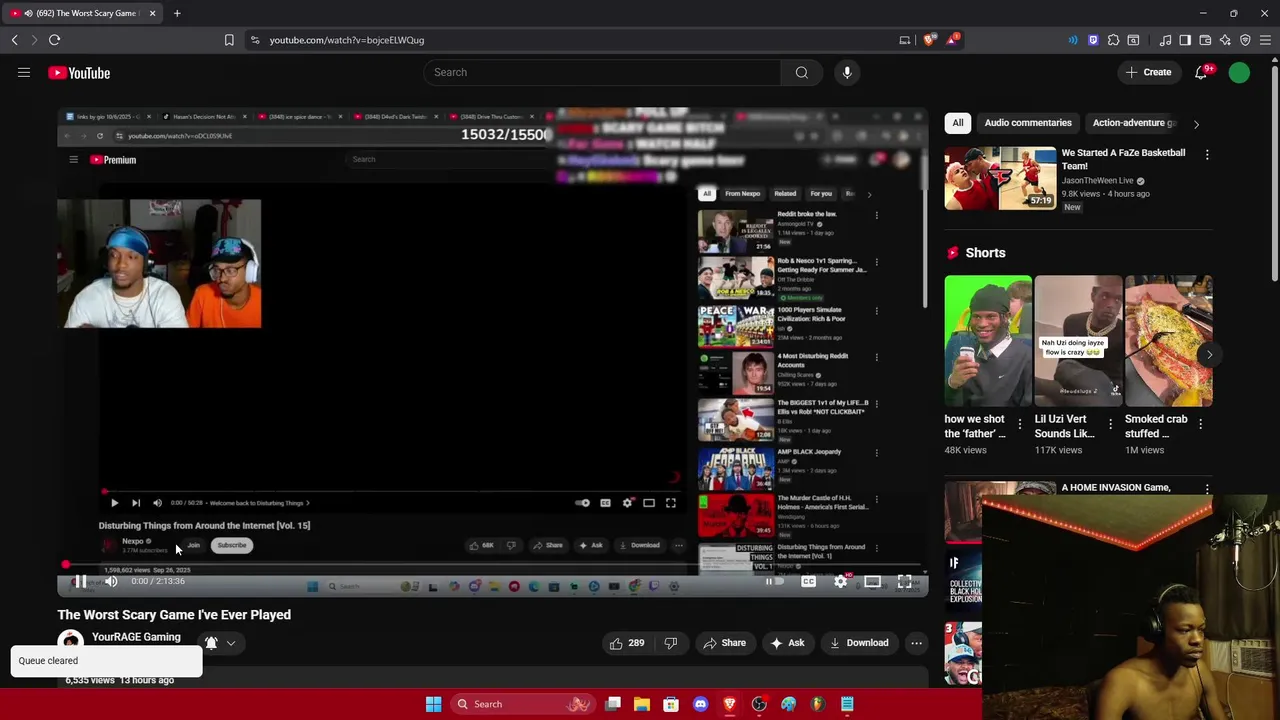This screenshot has width=1280, height=720.
Task: Focus the YouTube search input field
Action: (603, 72)
